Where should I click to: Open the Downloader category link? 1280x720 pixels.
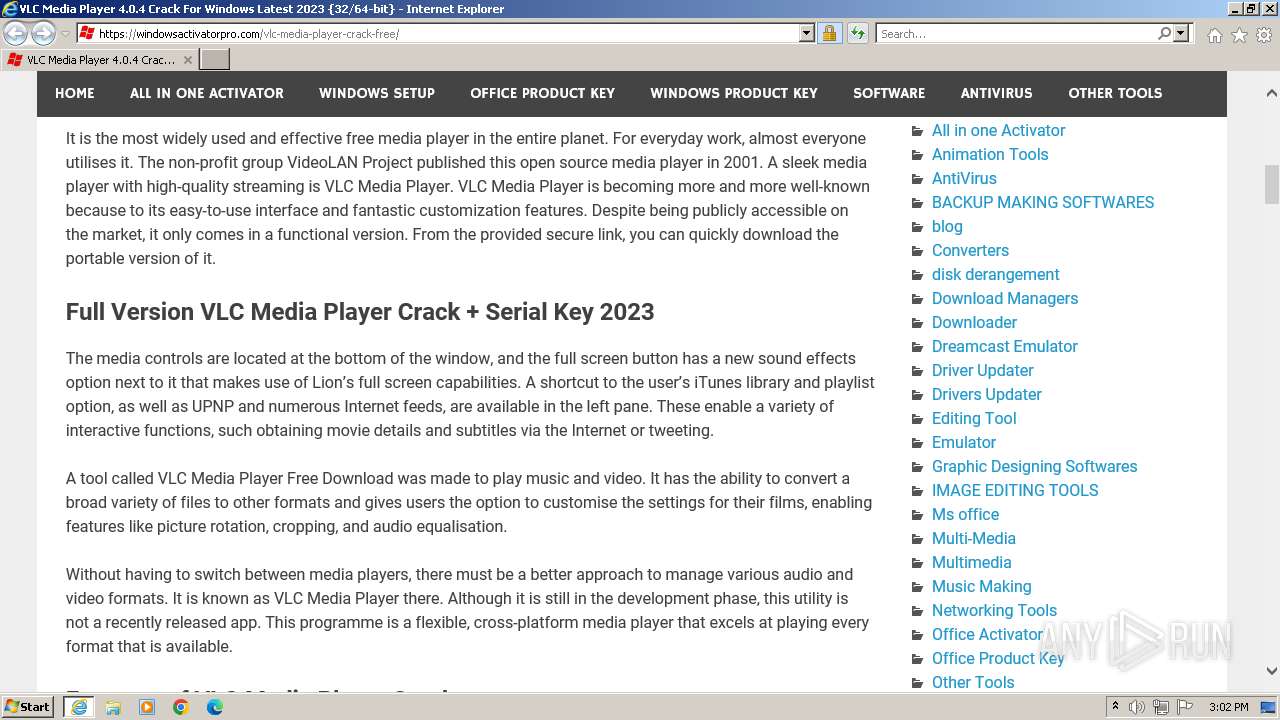(x=974, y=322)
